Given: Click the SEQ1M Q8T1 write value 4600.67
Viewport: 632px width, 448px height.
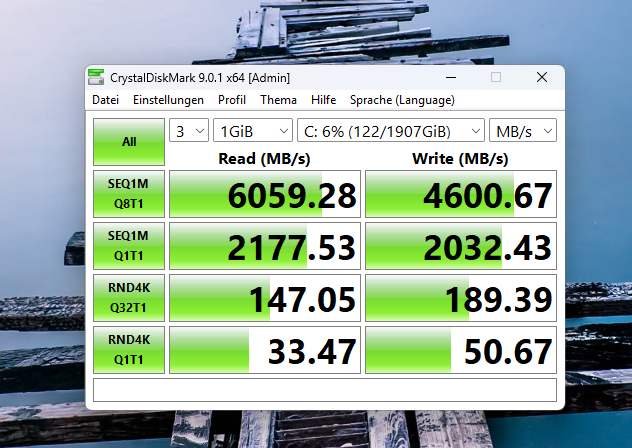Looking at the screenshot, I should click(461, 194).
